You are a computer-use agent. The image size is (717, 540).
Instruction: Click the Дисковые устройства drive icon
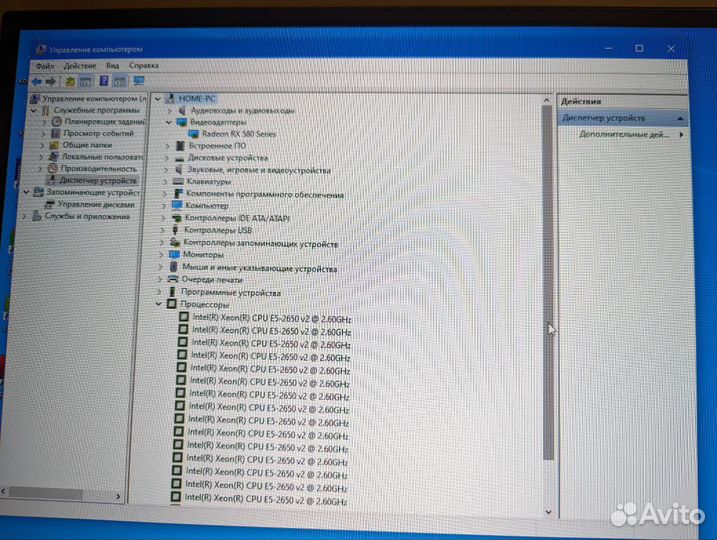point(179,158)
